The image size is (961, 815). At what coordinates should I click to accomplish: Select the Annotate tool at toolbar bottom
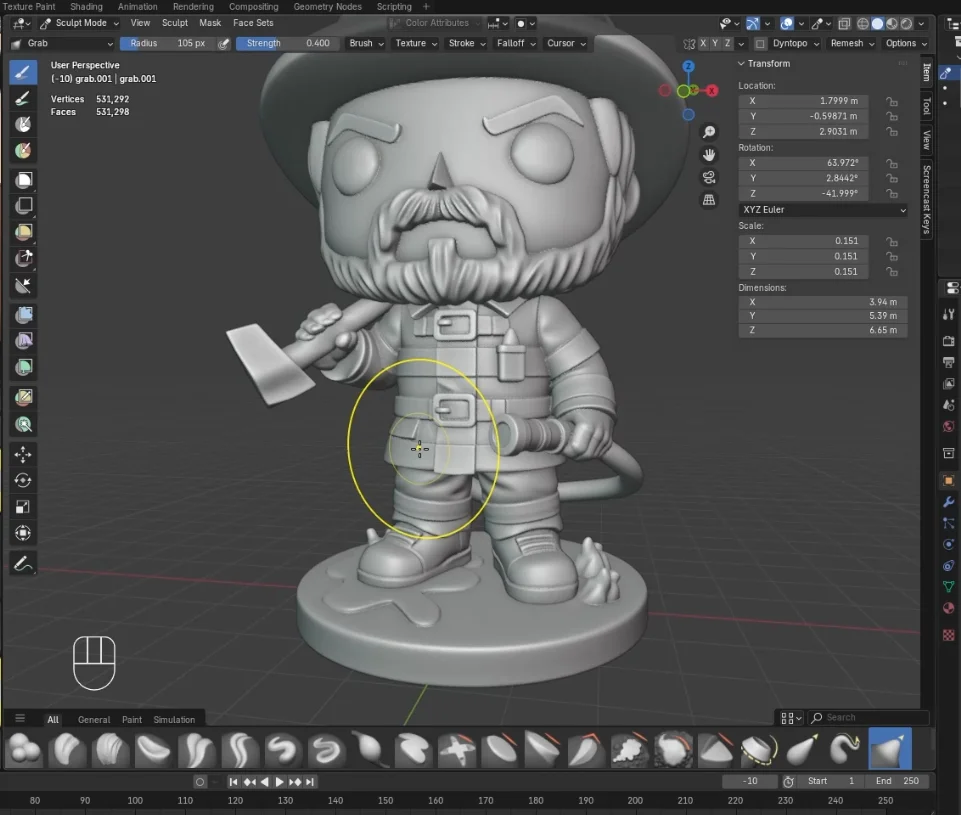pyautogui.click(x=22, y=562)
